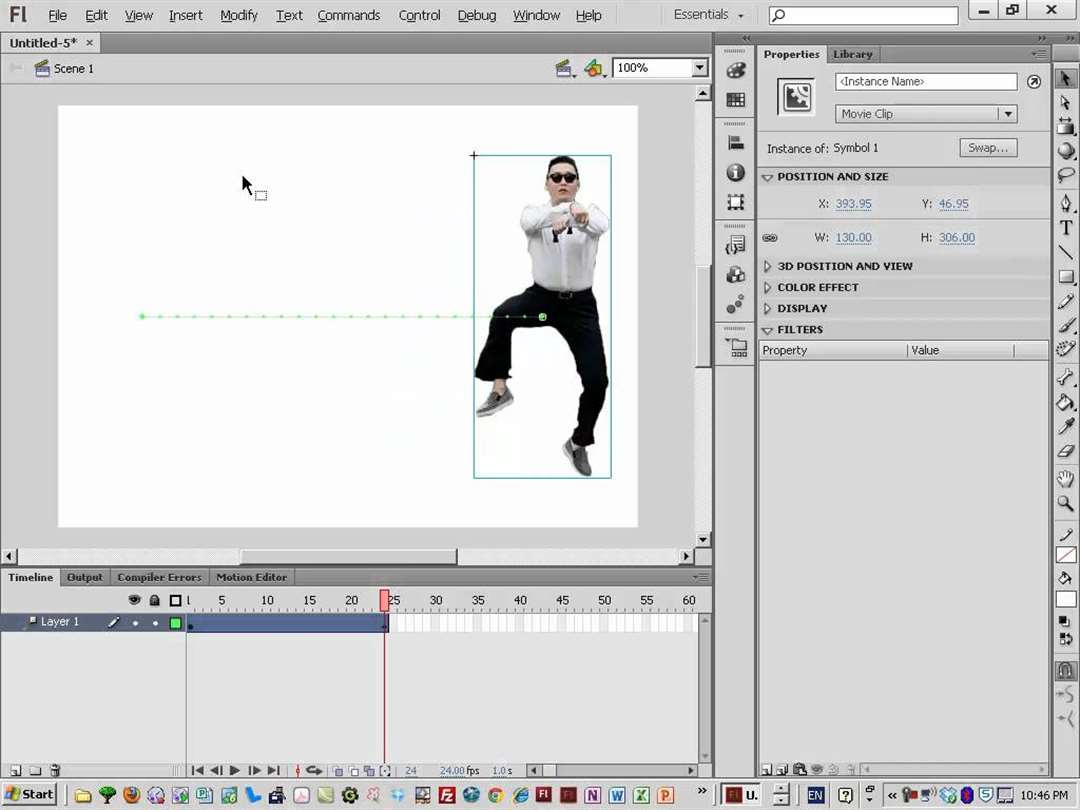Open the Color panel palette icon
Viewport: 1080px width, 810px height.
coord(736,71)
